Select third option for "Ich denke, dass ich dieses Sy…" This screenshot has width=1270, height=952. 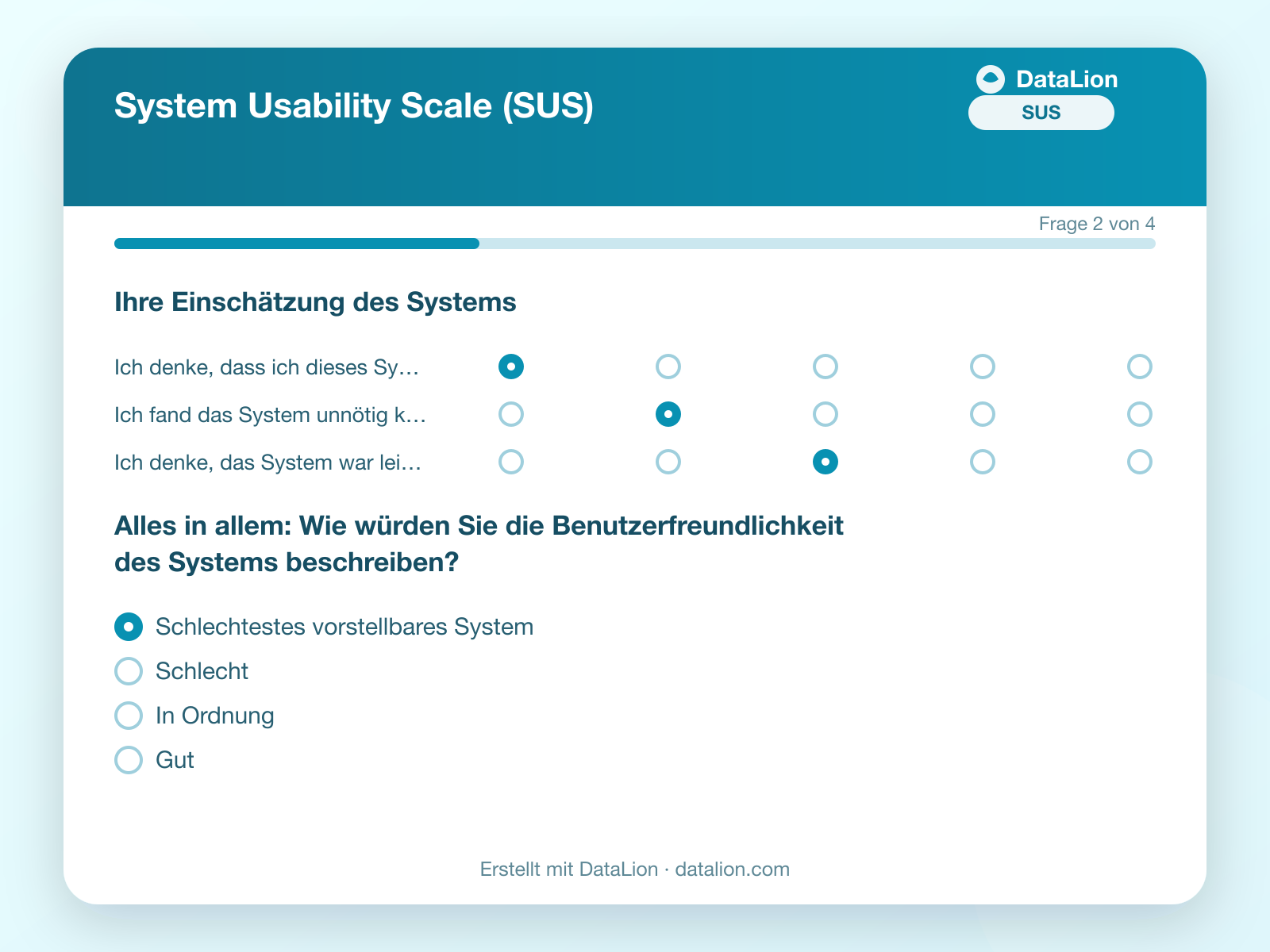(825, 367)
